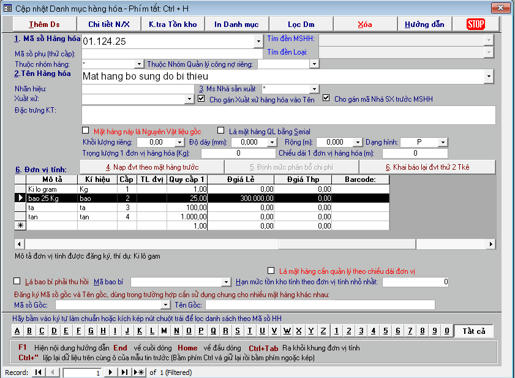
Task: Click the form window title icon
Action: [7, 8]
